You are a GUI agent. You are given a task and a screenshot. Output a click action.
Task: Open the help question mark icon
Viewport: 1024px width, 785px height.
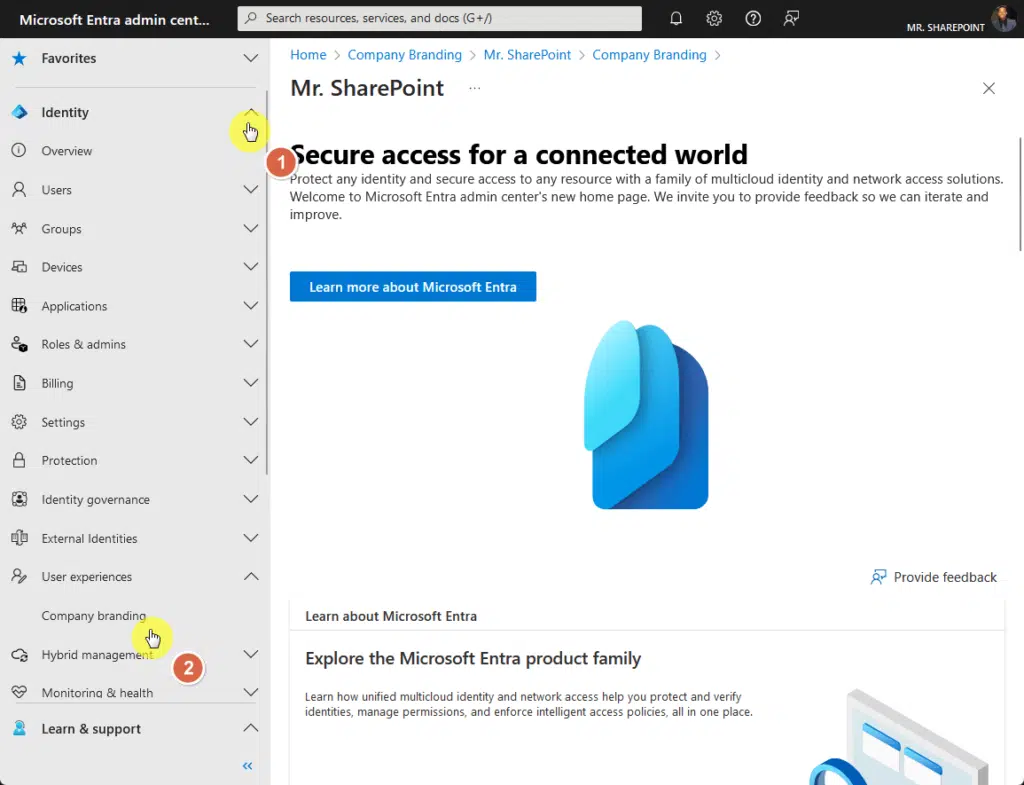(x=753, y=18)
